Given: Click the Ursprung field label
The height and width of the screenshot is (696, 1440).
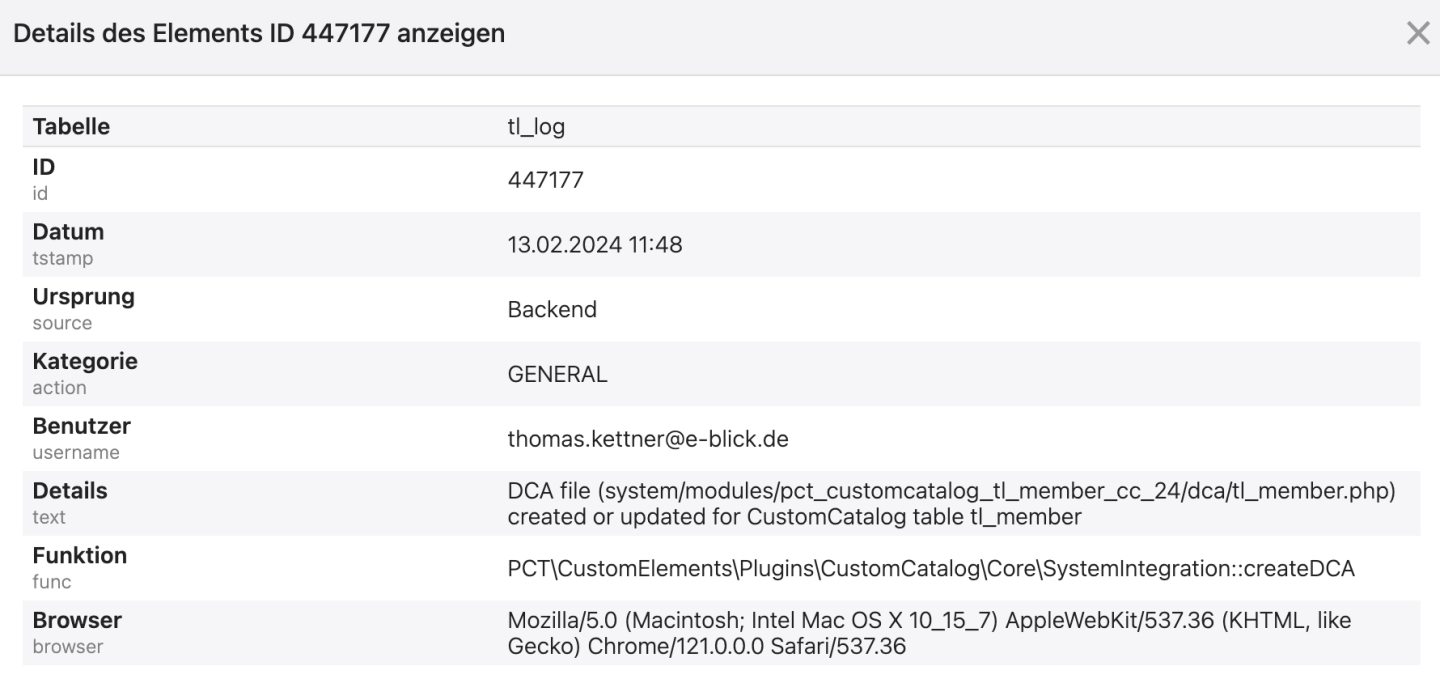Looking at the screenshot, I should pos(83,297).
